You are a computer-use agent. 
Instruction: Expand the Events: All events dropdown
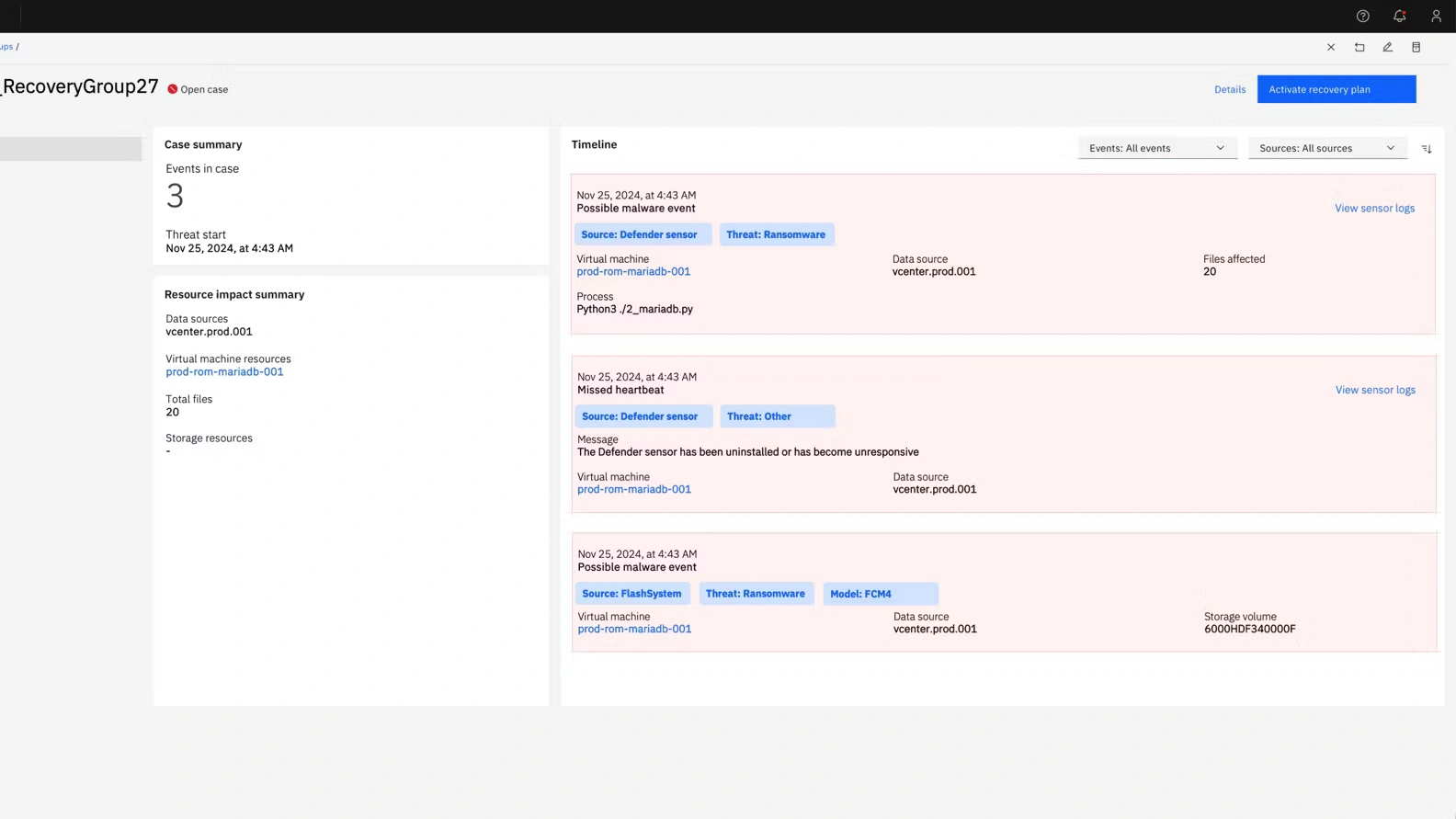[1156, 148]
